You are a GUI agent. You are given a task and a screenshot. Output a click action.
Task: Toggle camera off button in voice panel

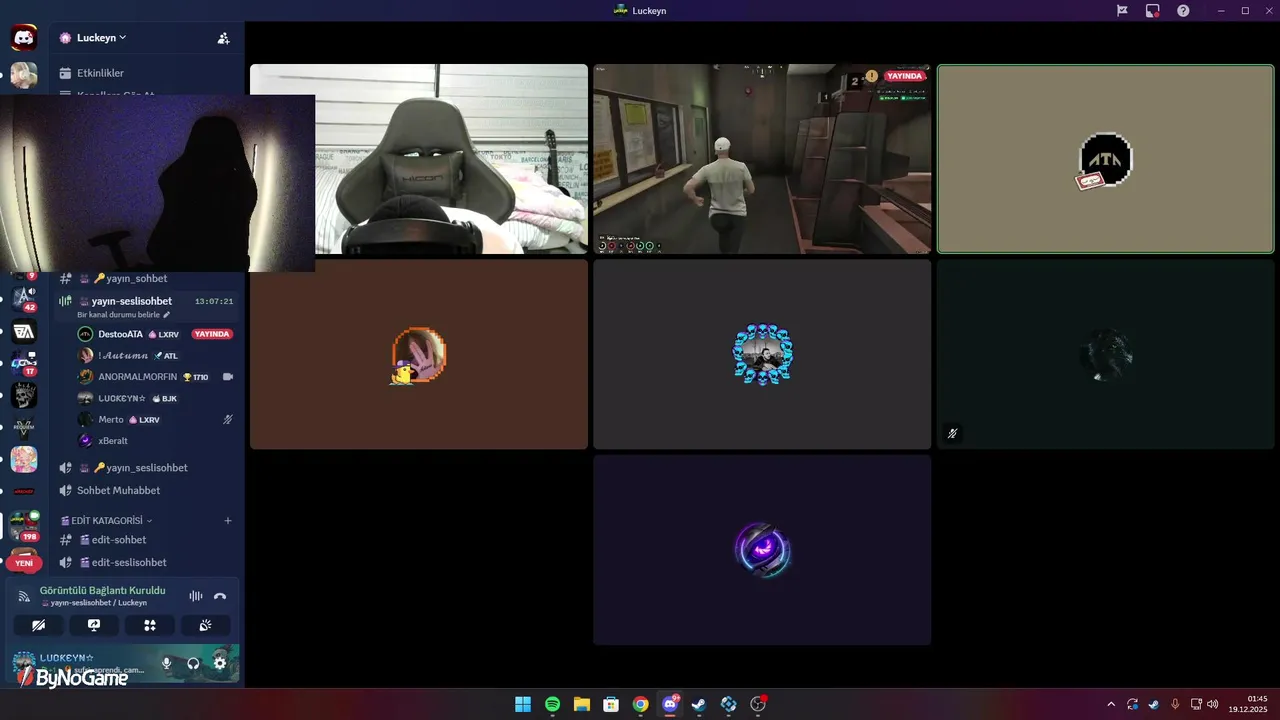(38, 625)
